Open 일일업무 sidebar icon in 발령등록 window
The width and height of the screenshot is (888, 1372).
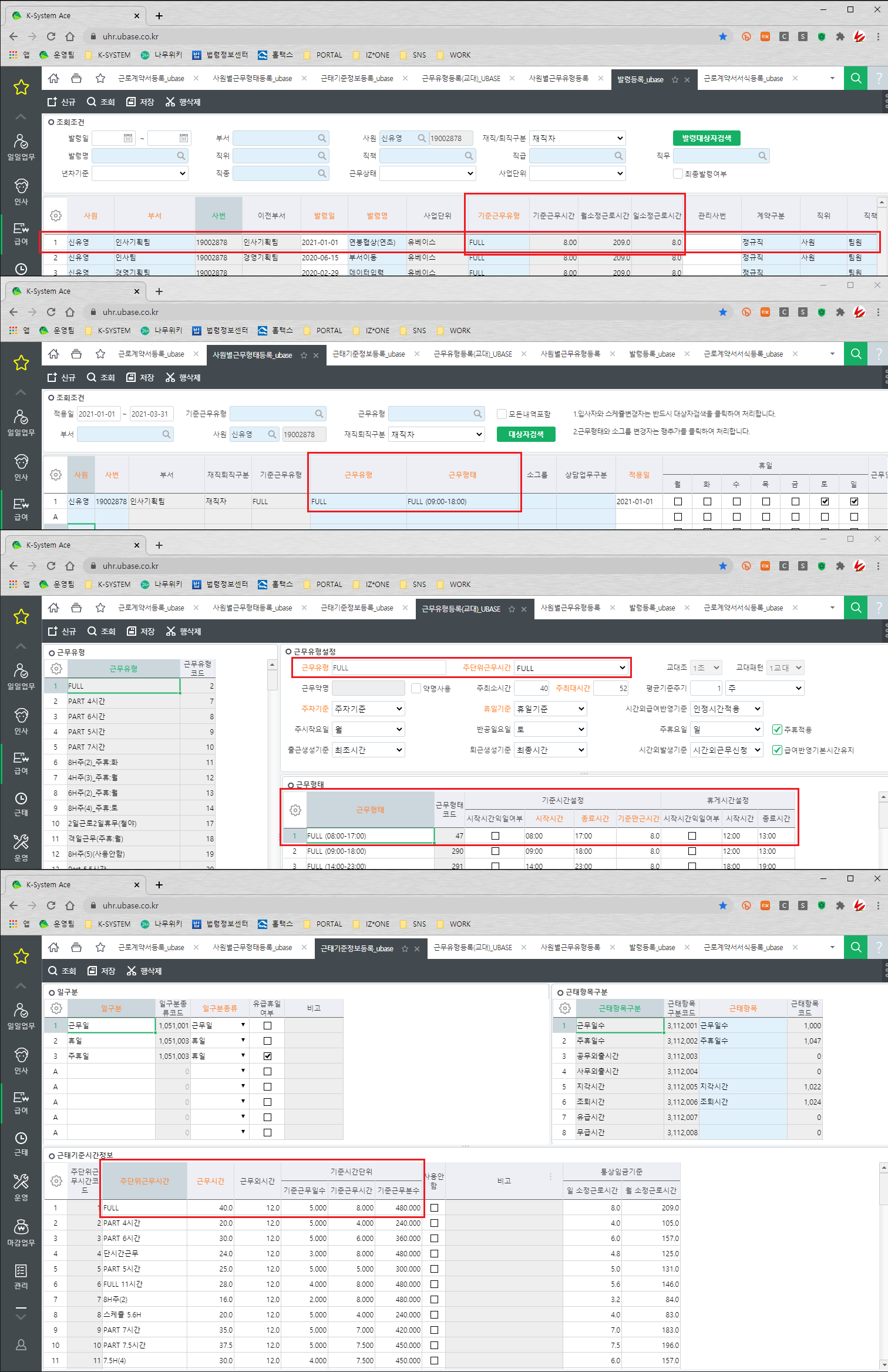[x=21, y=147]
